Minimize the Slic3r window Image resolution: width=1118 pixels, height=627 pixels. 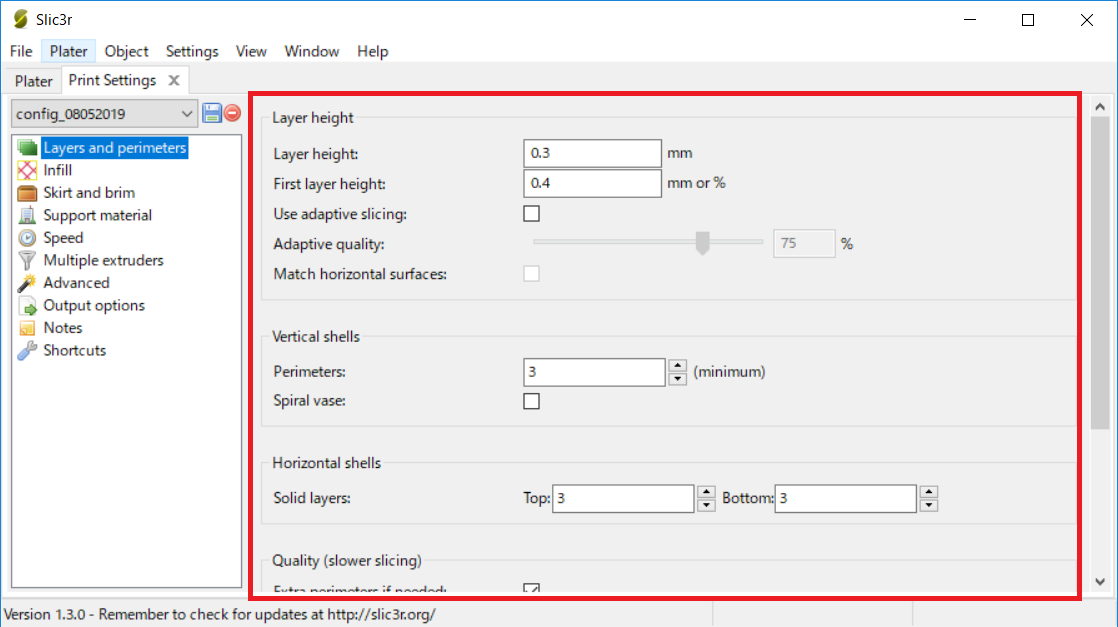pyautogui.click(x=970, y=20)
